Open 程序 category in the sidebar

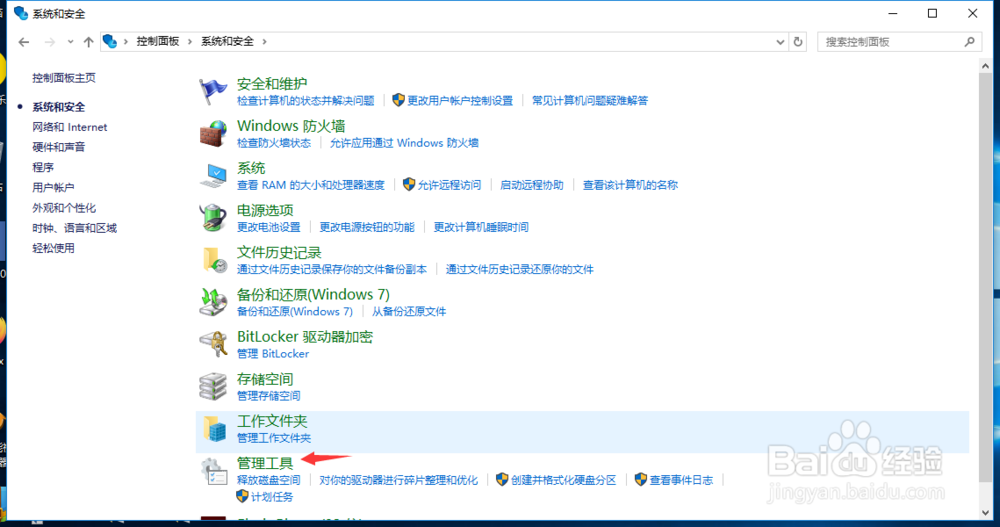(43, 167)
